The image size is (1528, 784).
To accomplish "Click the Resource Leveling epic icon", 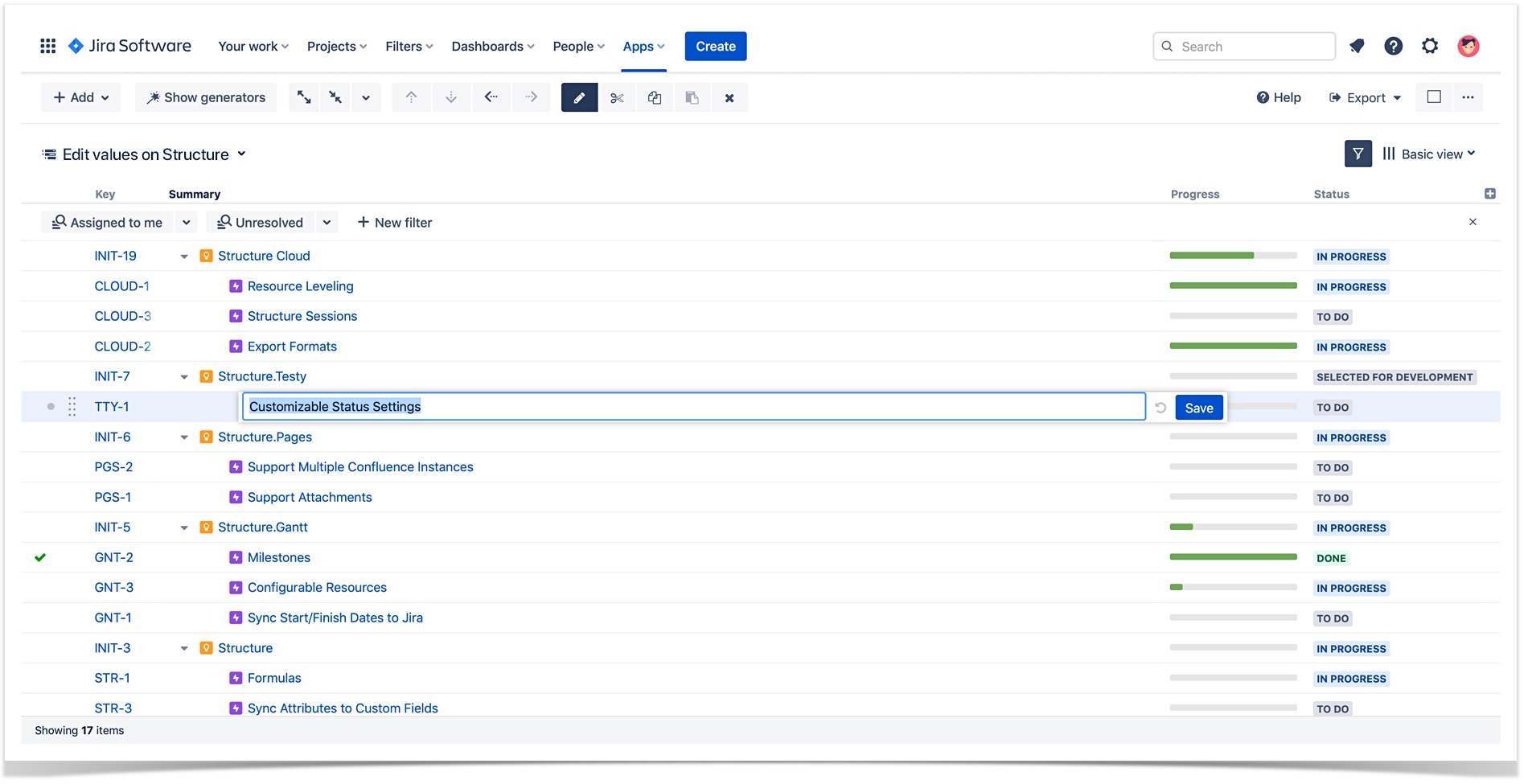I will (x=236, y=286).
